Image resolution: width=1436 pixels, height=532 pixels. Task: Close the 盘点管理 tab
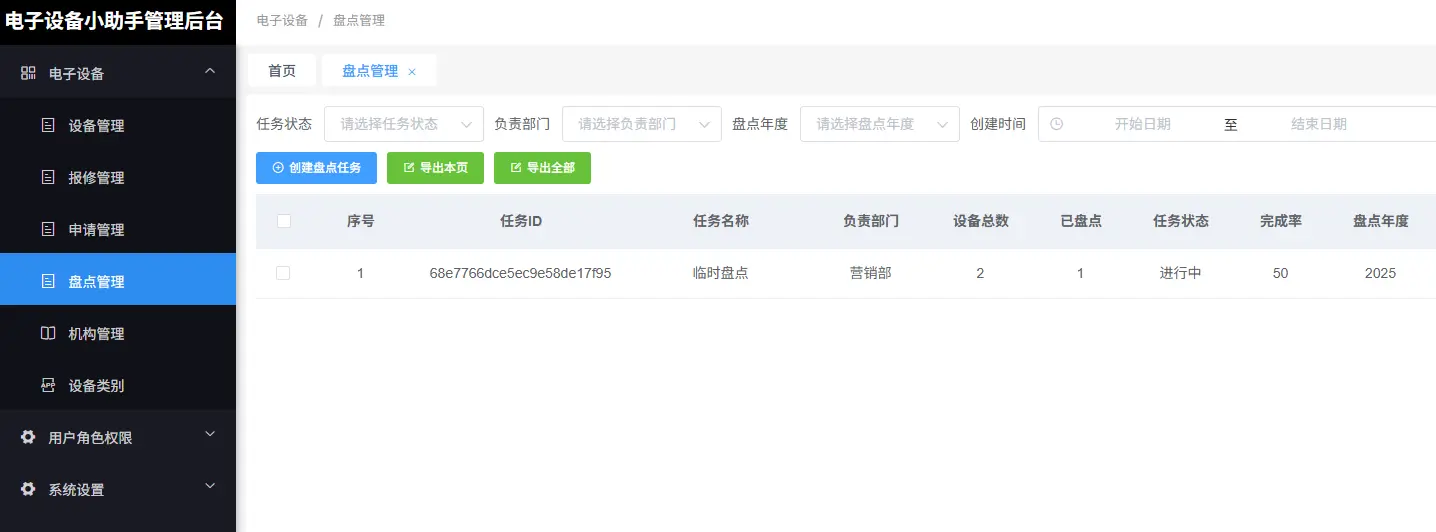(412, 72)
